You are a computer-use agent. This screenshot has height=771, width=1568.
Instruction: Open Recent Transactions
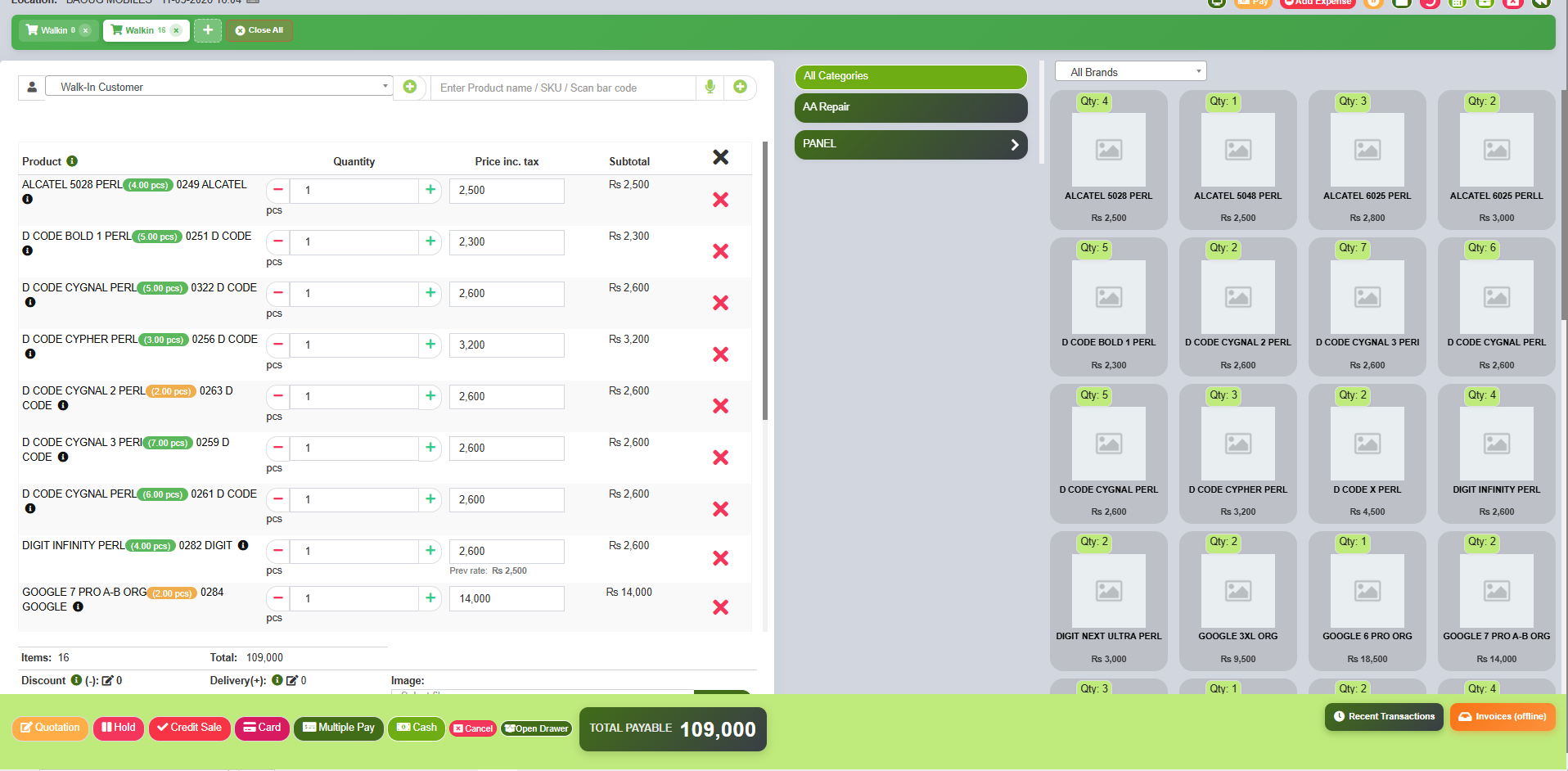click(x=1383, y=716)
